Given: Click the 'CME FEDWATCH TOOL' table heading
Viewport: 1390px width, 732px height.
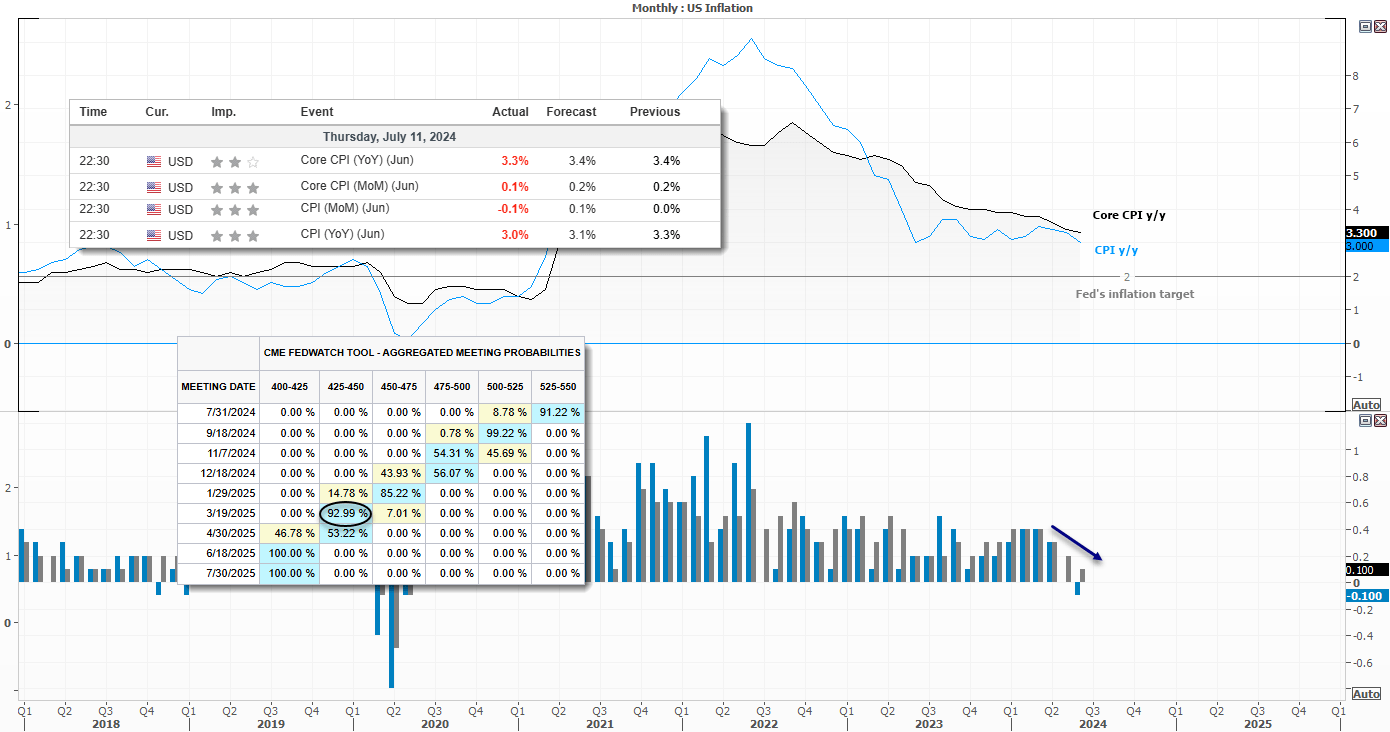Looking at the screenshot, I should click(x=421, y=353).
